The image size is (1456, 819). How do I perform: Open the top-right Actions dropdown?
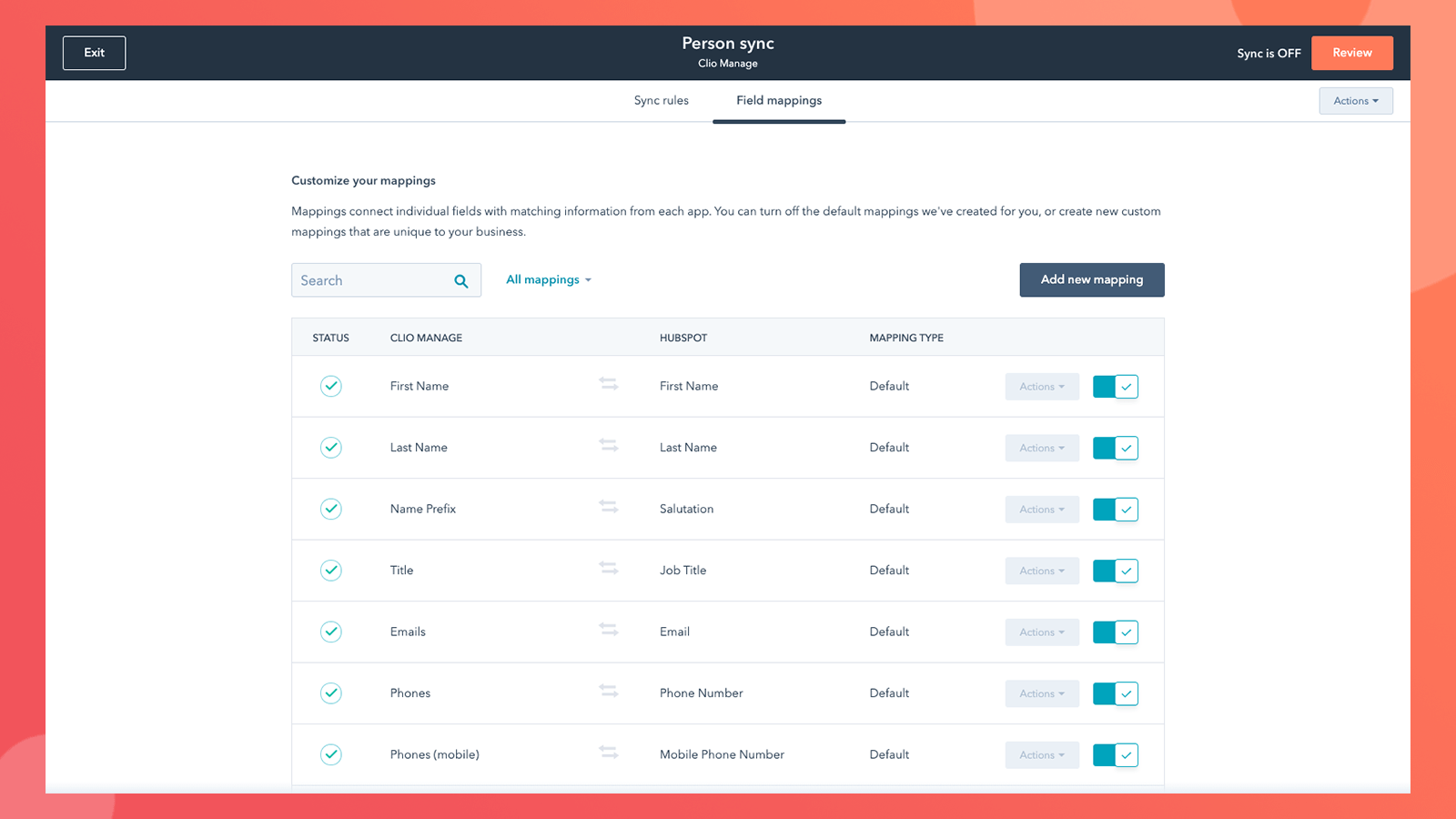click(1355, 101)
